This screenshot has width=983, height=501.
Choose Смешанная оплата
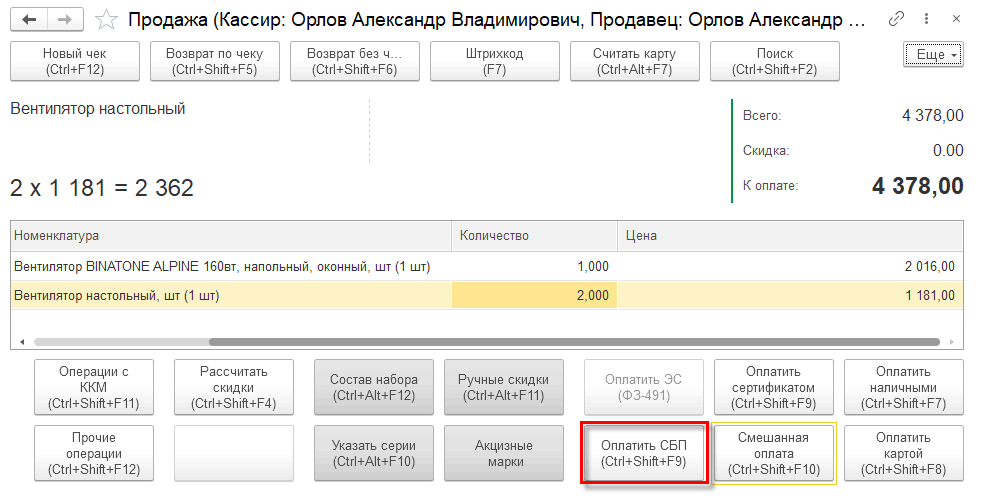[774, 453]
